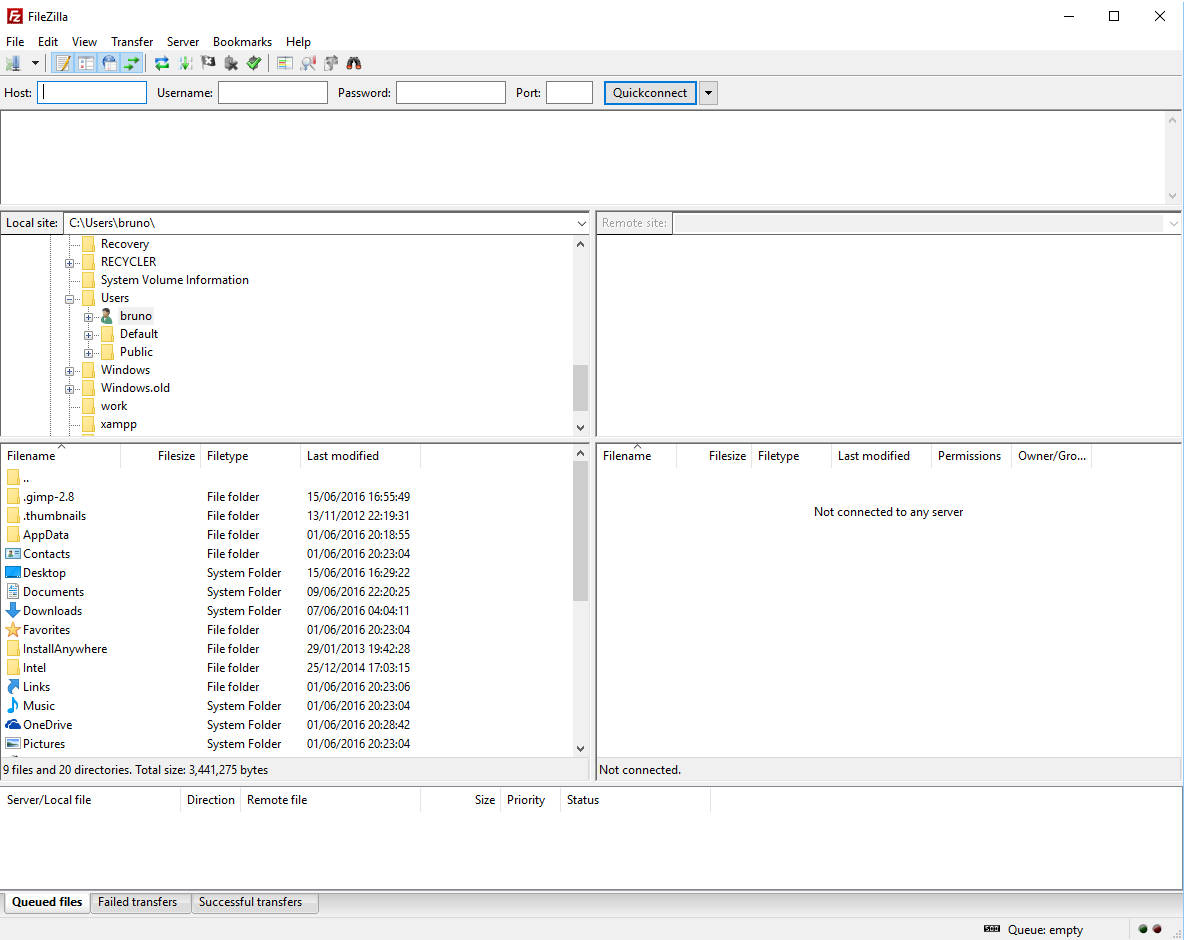Refresh the file and folder lists
The height and width of the screenshot is (940, 1184).
[x=162, y=63]
